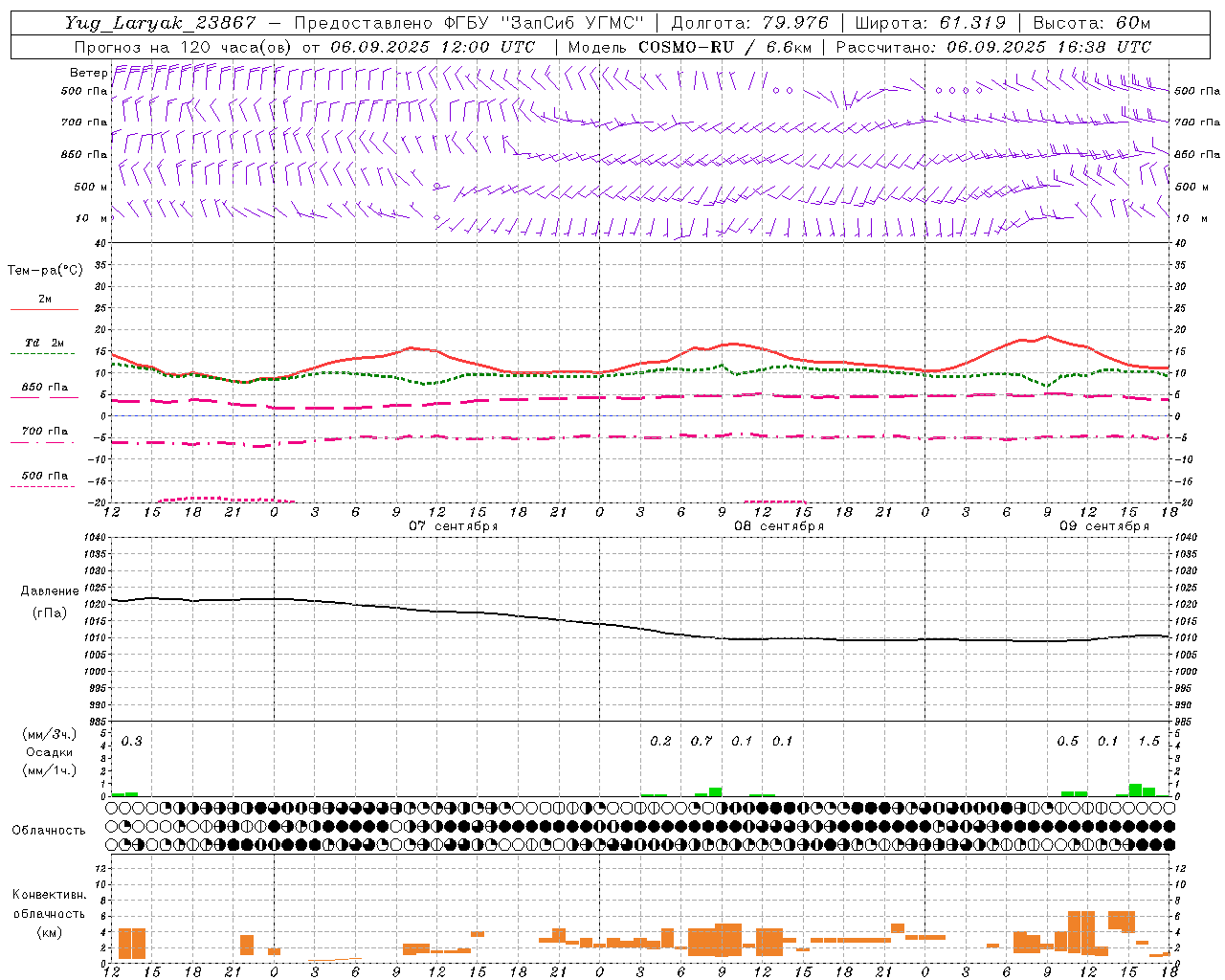This screenshot has height=980, width=1225.
Task: Click the 10 м wind level label on left
Action: pos(92,218)
